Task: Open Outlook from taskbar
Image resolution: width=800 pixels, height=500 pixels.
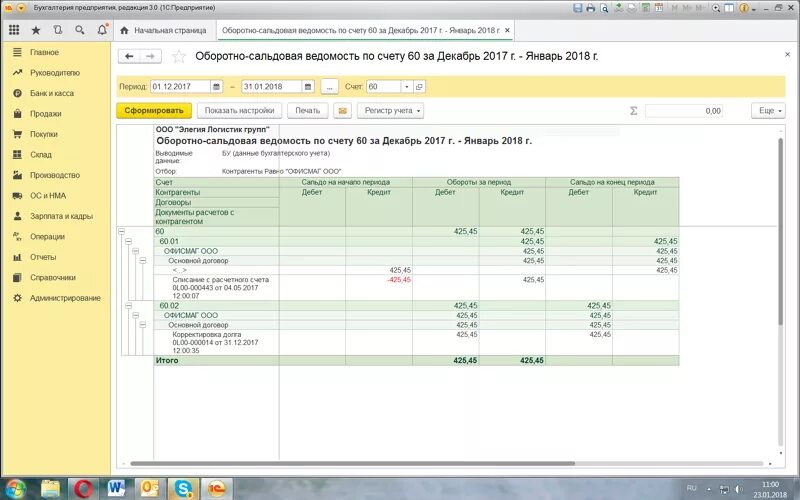Action: click(150, 489)
